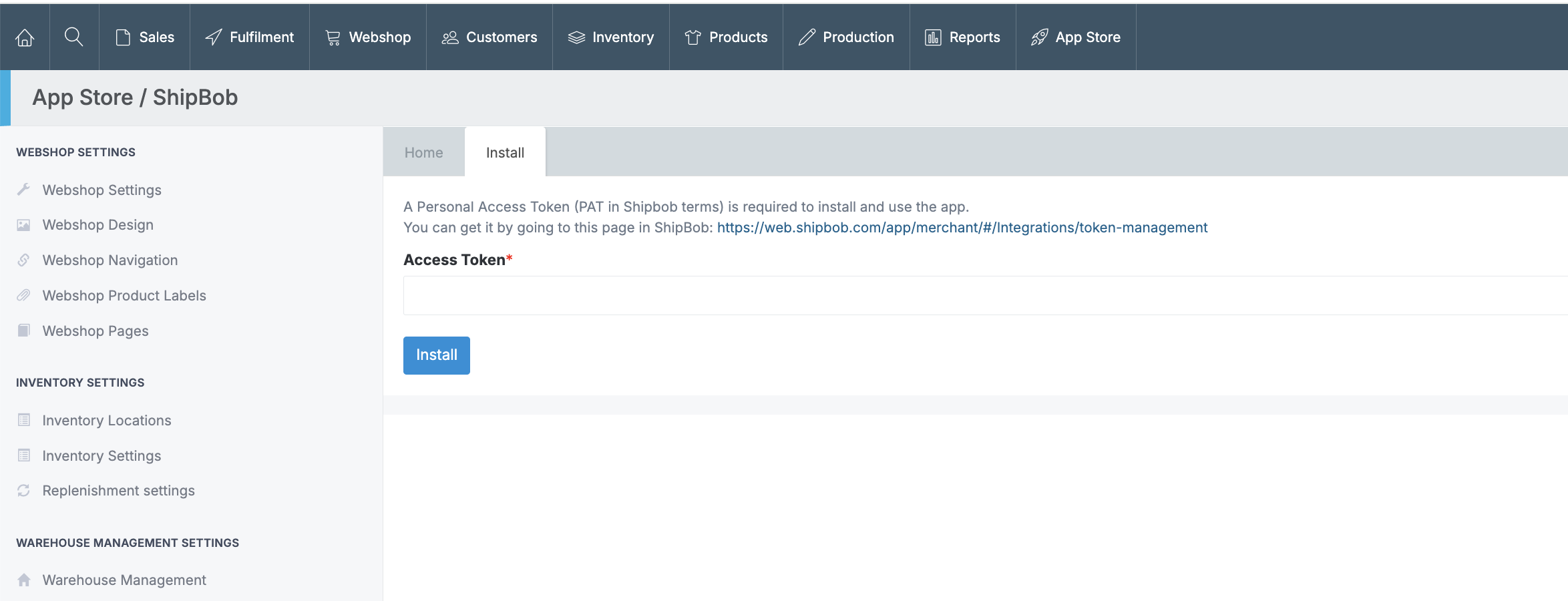Click the Webshop cart icon

(333, 38)
